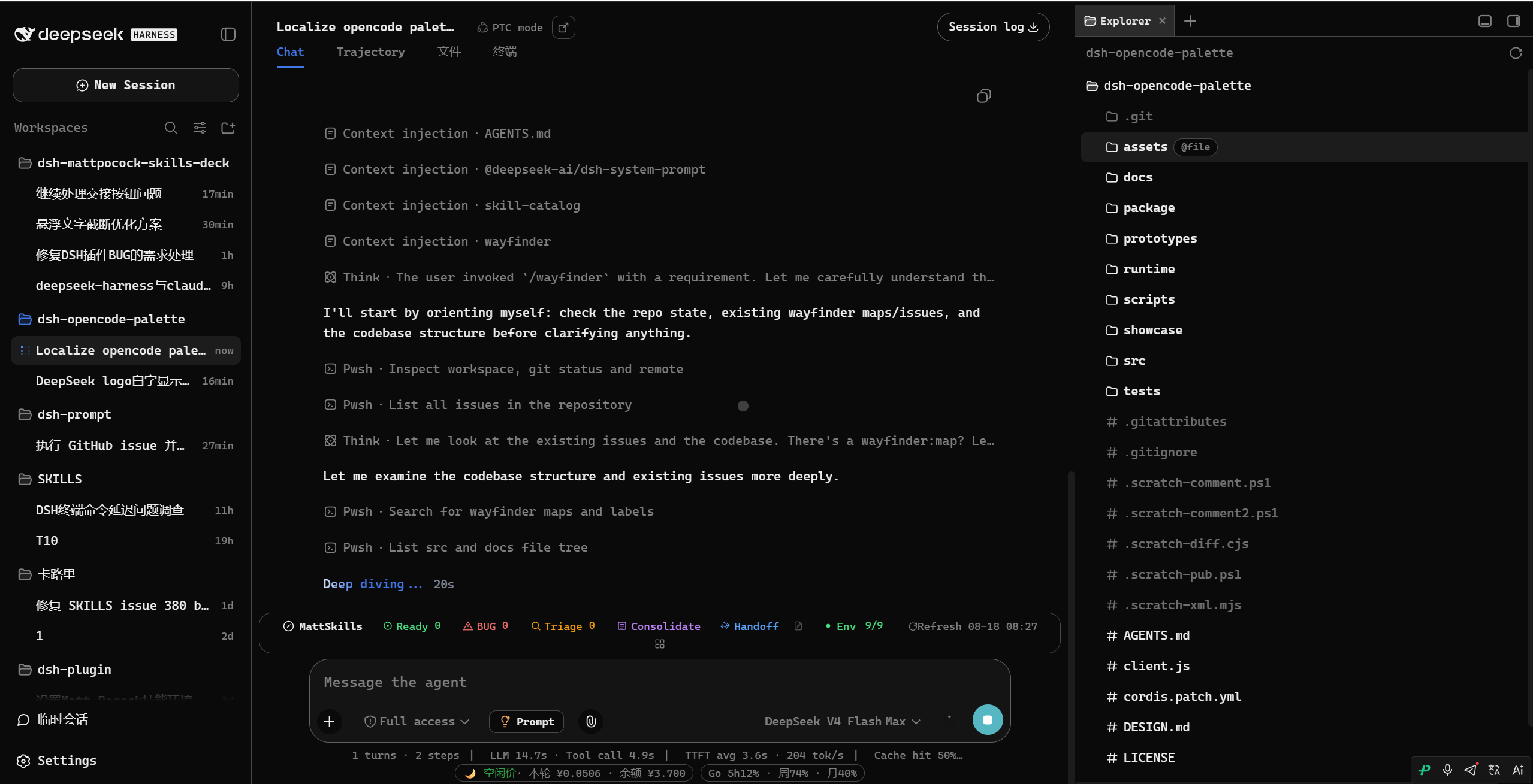Screen dimensions: 1533x784
Task: Click the plus icon in message box
Action: pyautogui.click(x=329, y=721)
